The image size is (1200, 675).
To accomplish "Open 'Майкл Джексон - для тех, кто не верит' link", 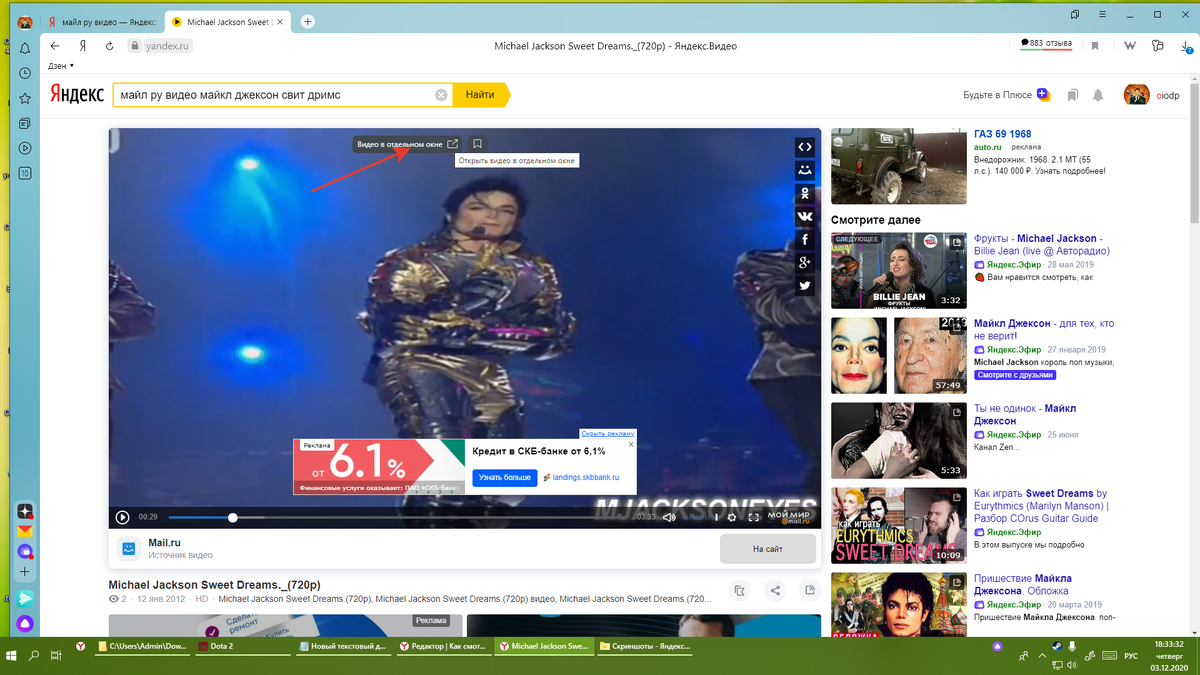I will point(1044,330).
